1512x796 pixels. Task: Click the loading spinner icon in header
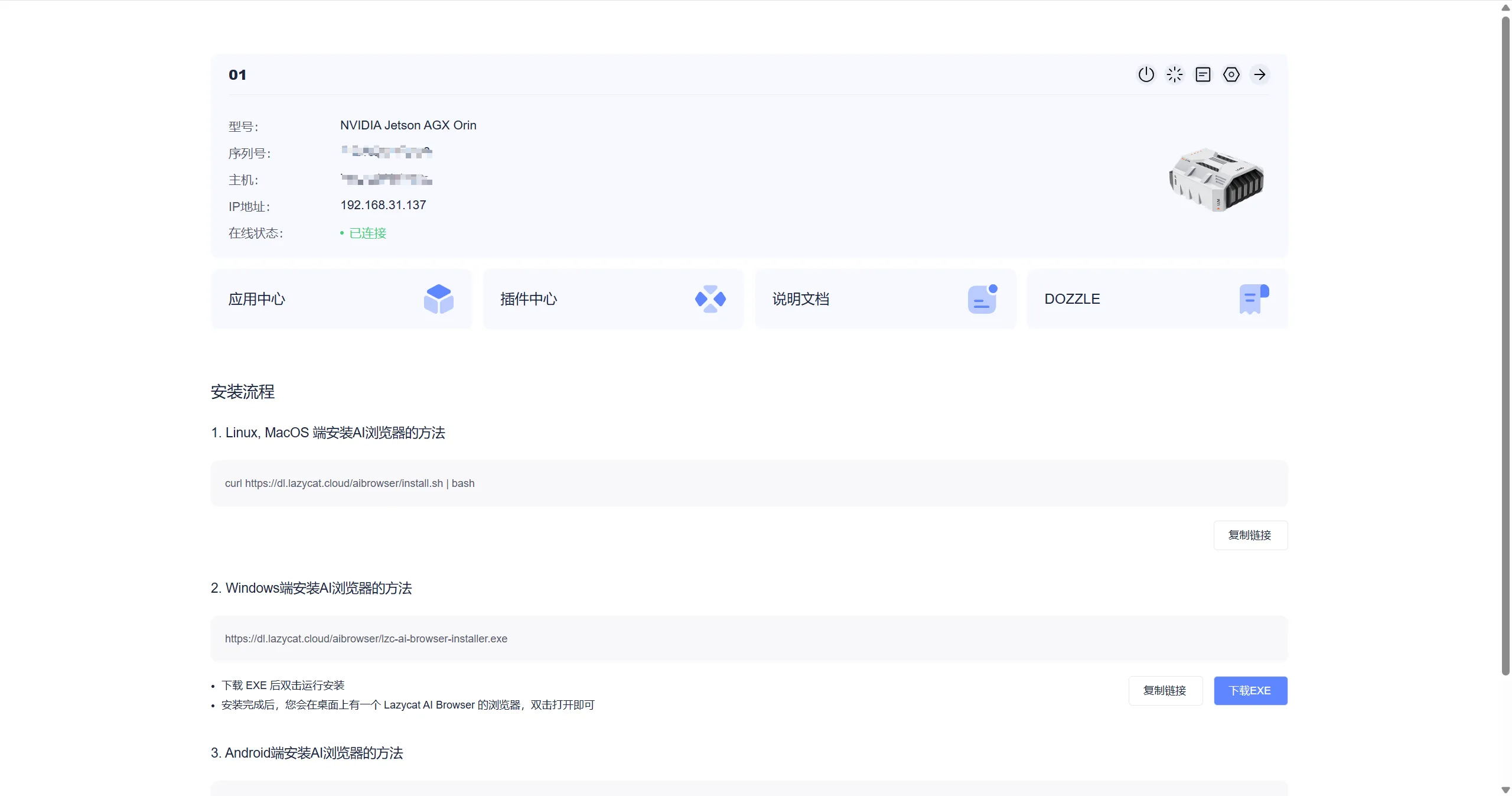1174,74
